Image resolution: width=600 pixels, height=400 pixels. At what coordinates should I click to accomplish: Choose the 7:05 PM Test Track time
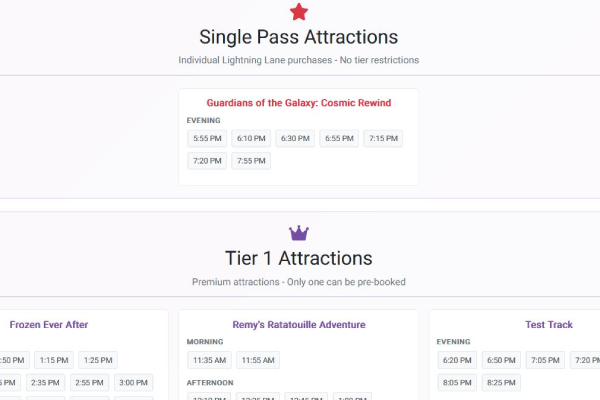(x=544, y=360)
